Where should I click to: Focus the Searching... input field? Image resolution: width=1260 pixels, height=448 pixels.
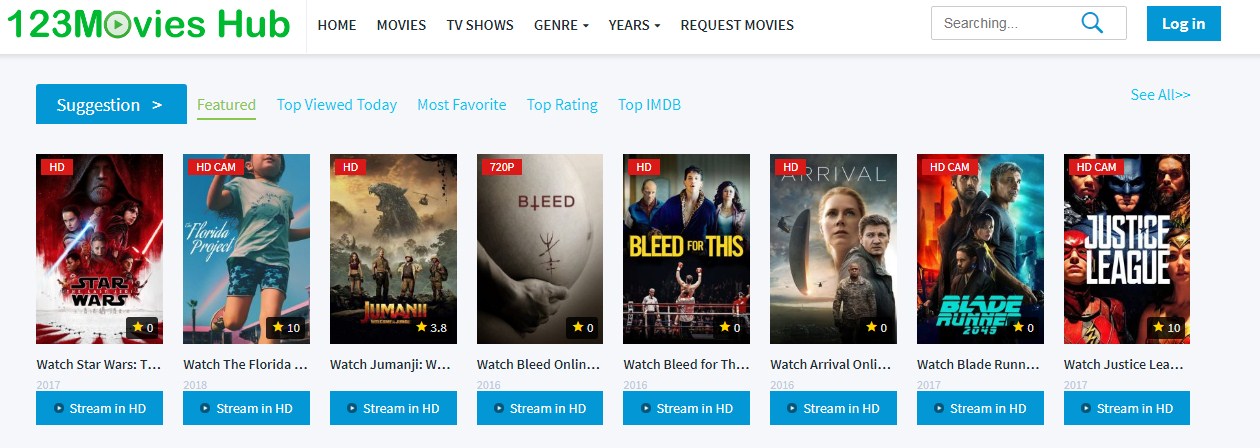[x=1005, y=23]
